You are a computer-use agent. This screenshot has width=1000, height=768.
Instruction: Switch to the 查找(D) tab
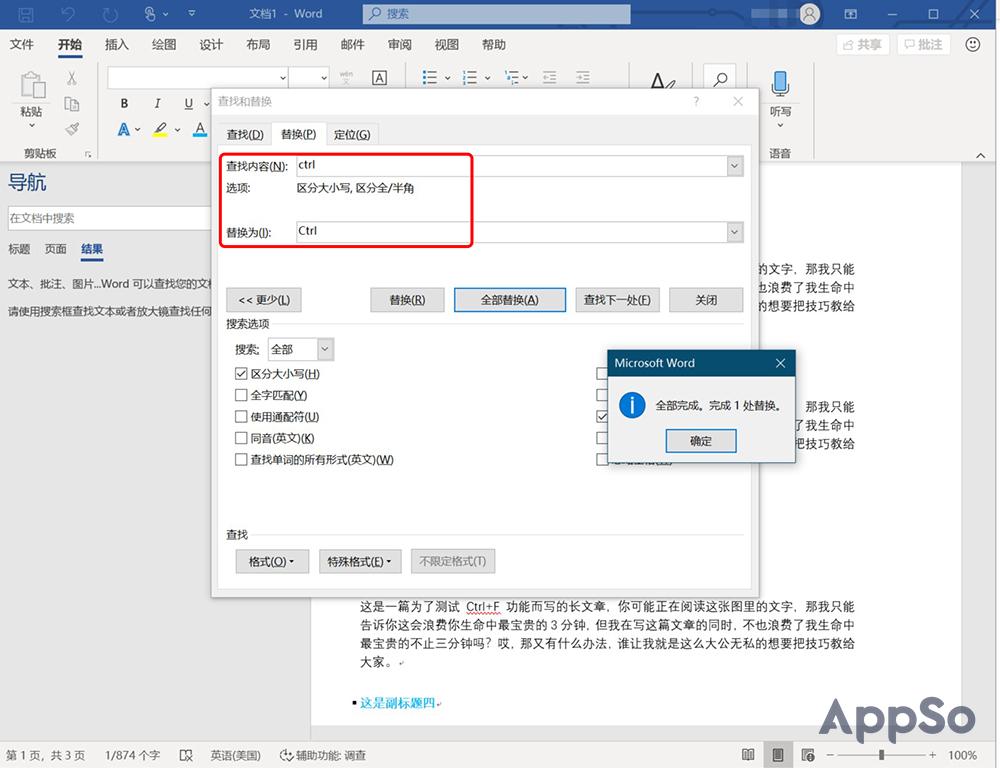pos(245,135)
